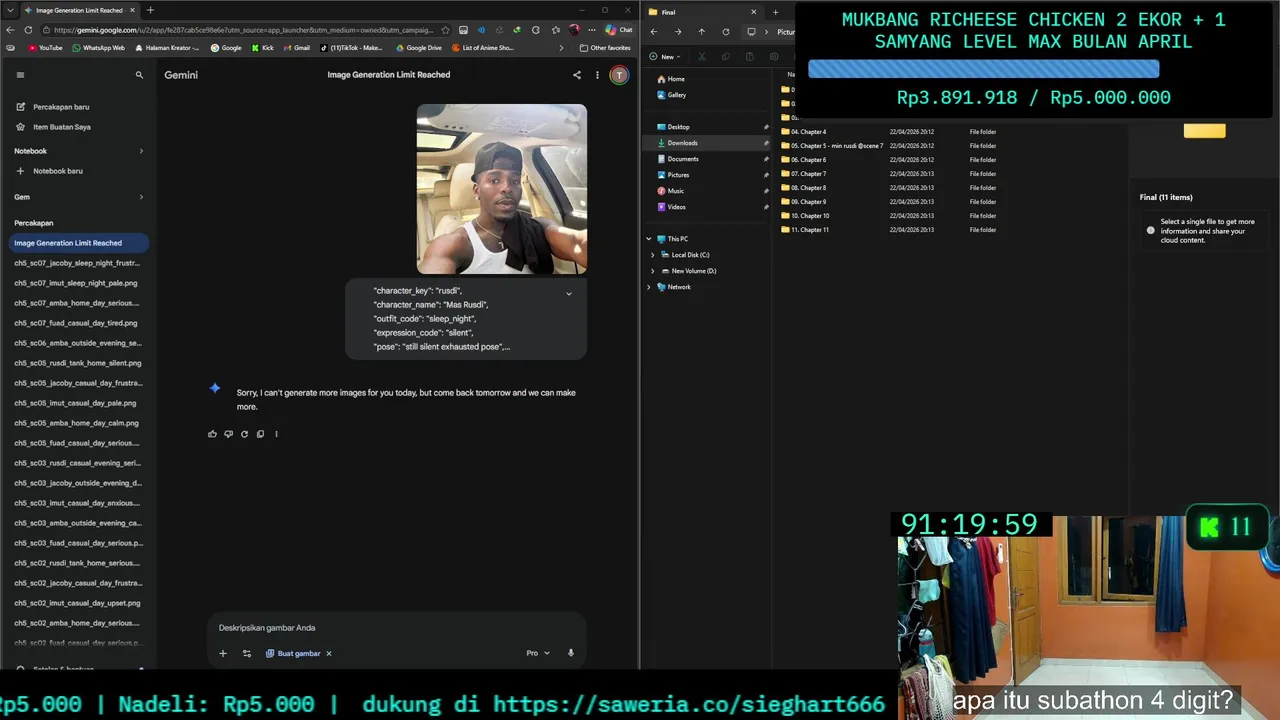Expand Local Disk (C:) in navigation tree
1280x720 pixels.
coord(653,255)
